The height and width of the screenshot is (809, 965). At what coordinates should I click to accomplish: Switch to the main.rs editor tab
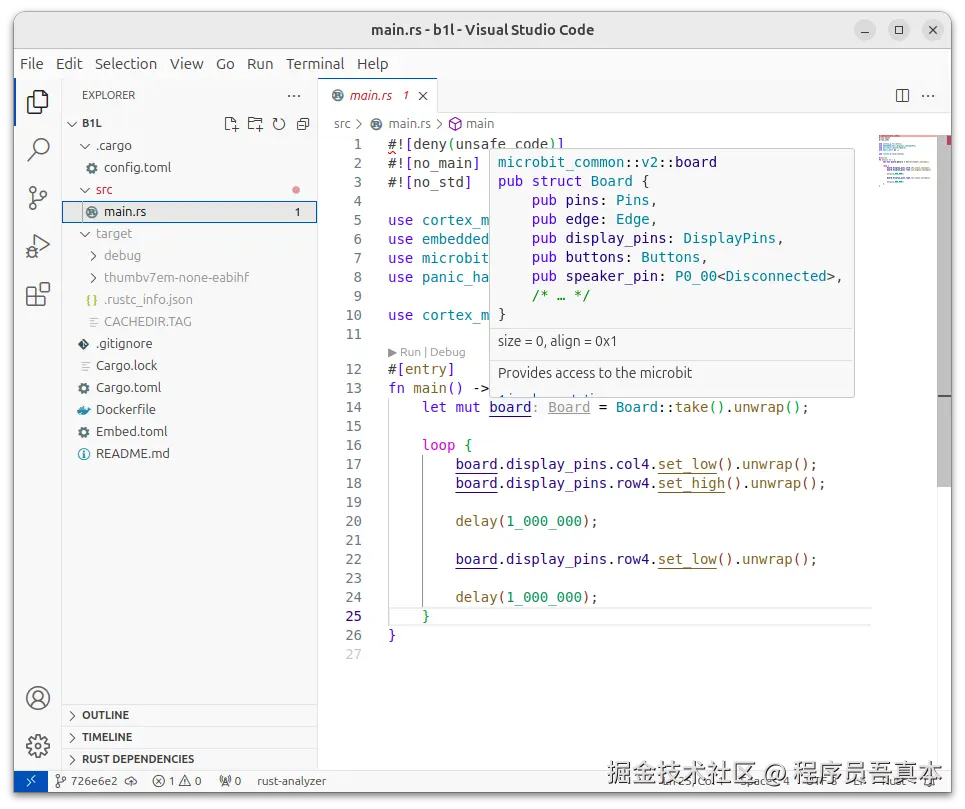coord(377,96)
